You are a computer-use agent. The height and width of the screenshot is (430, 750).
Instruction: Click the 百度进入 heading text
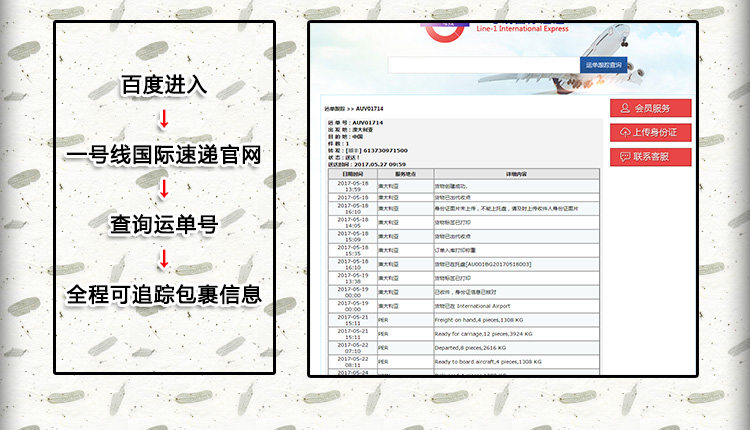(x=164, y=85)
